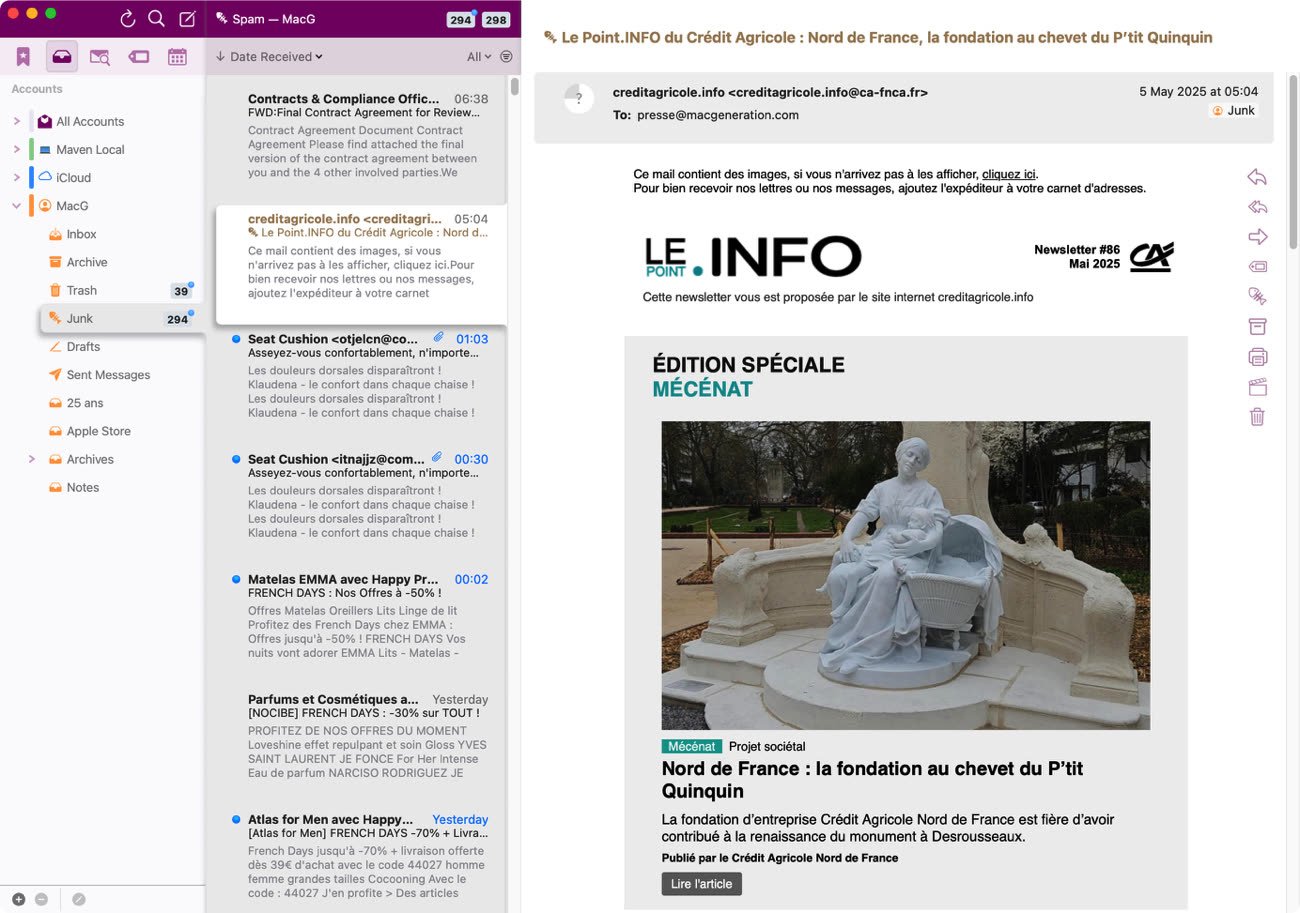1300x913 pixels.
Task: Open the Parfums et Cosmétiques email
Action: tap(362, 736)
